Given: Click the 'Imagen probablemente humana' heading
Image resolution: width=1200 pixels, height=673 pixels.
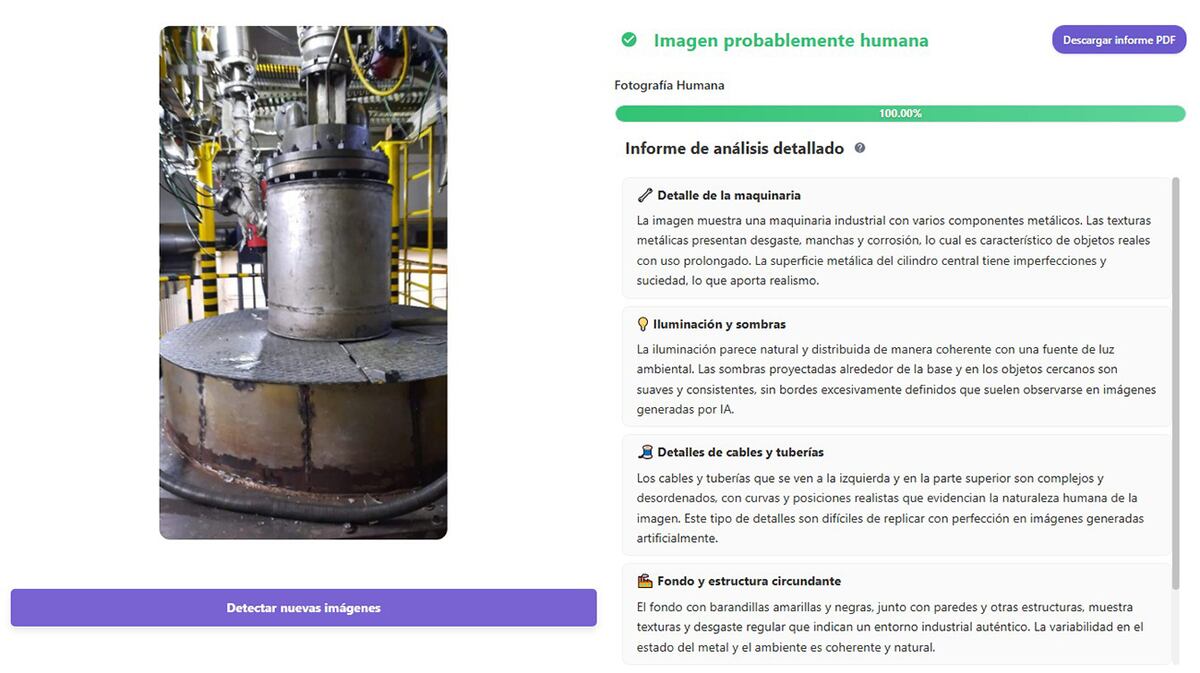Looking at the screenshot, I should (x=791, y=41).
